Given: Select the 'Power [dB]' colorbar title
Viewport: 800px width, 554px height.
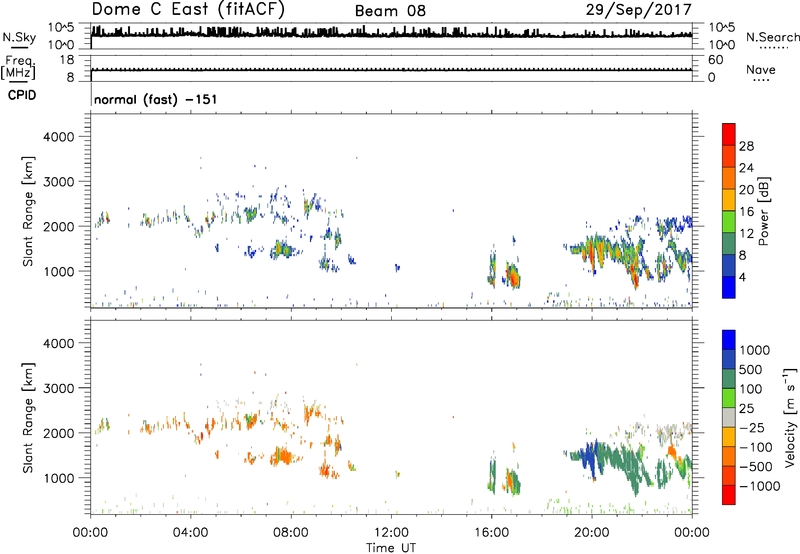Looking at the screenshot, I should pos(764,211).
